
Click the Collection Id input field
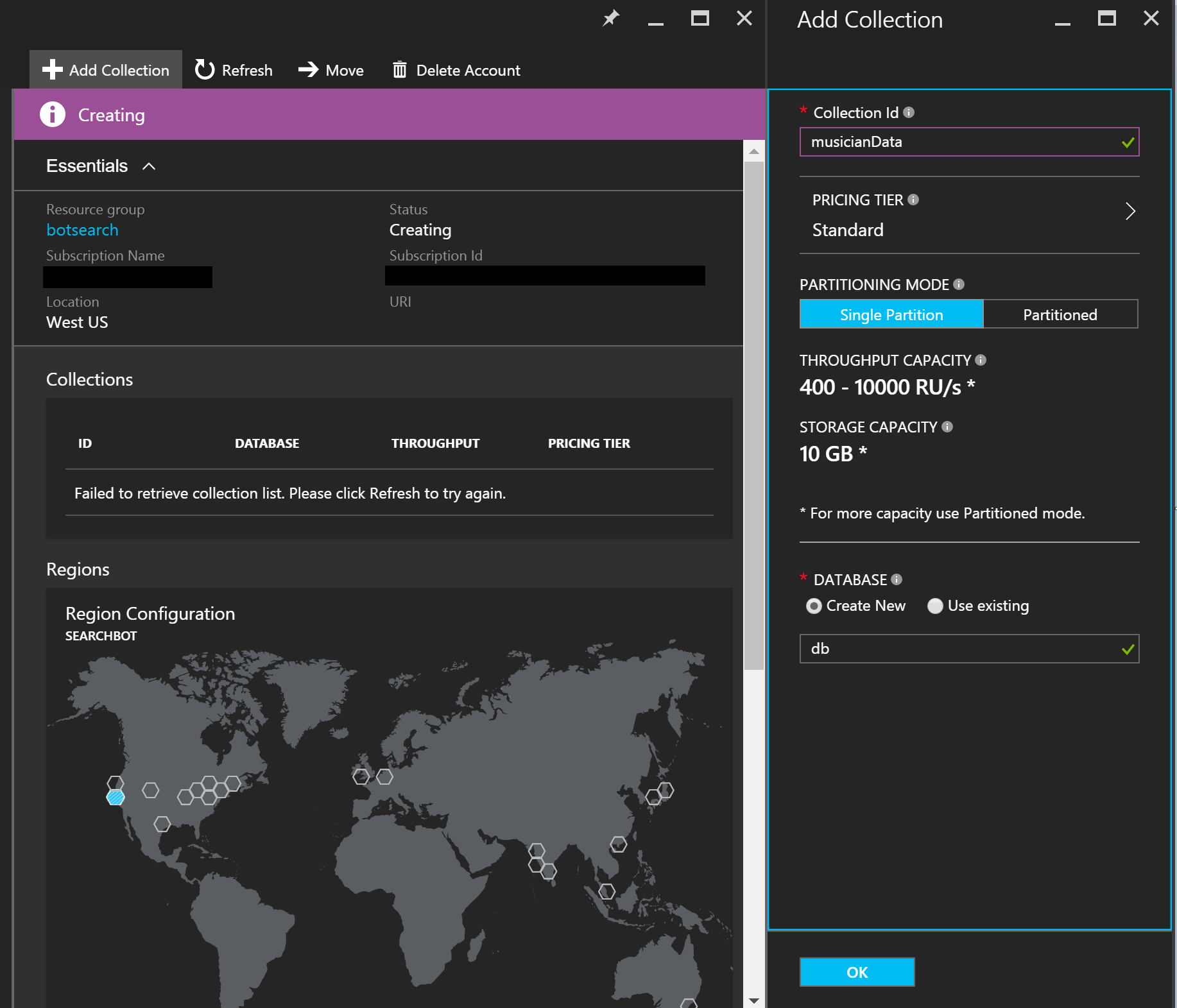point(969,142)
